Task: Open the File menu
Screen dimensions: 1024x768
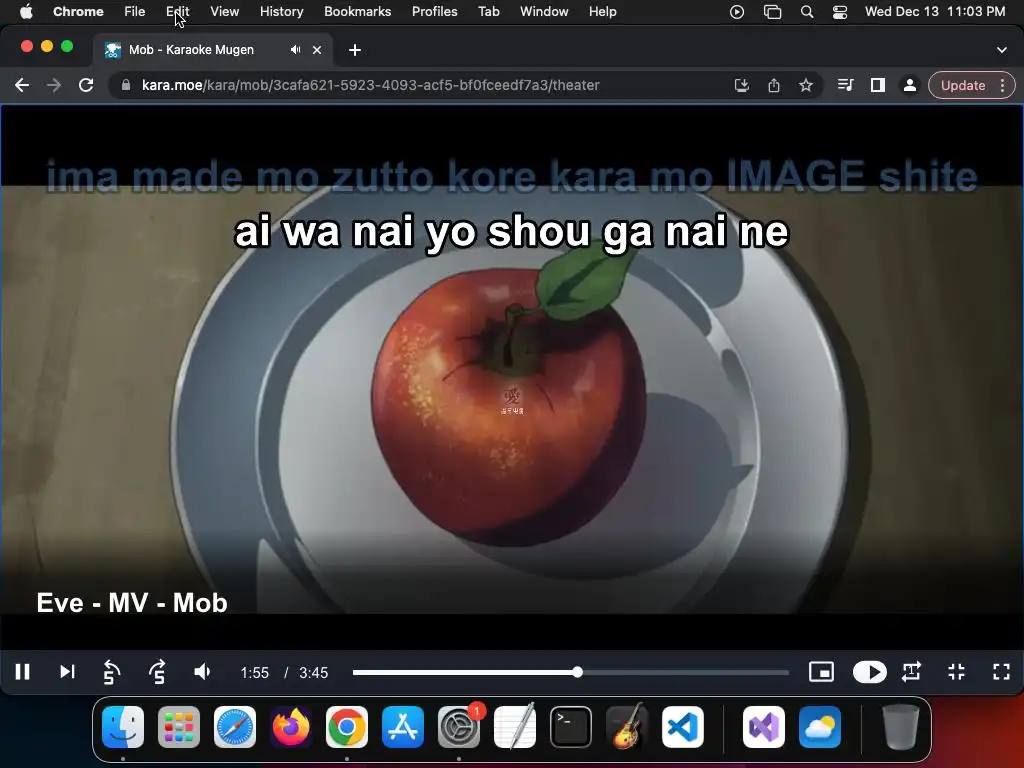Action: coord(135,12)
